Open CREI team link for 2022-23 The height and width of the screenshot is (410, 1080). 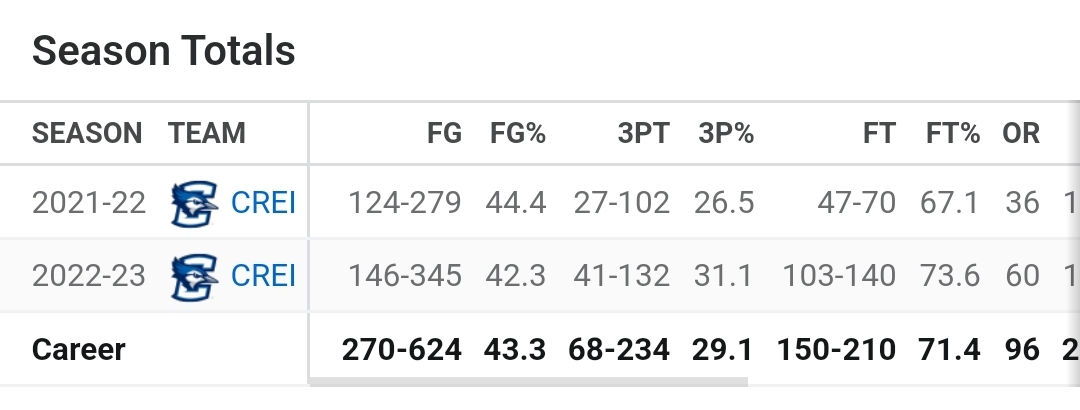point(263,276)
